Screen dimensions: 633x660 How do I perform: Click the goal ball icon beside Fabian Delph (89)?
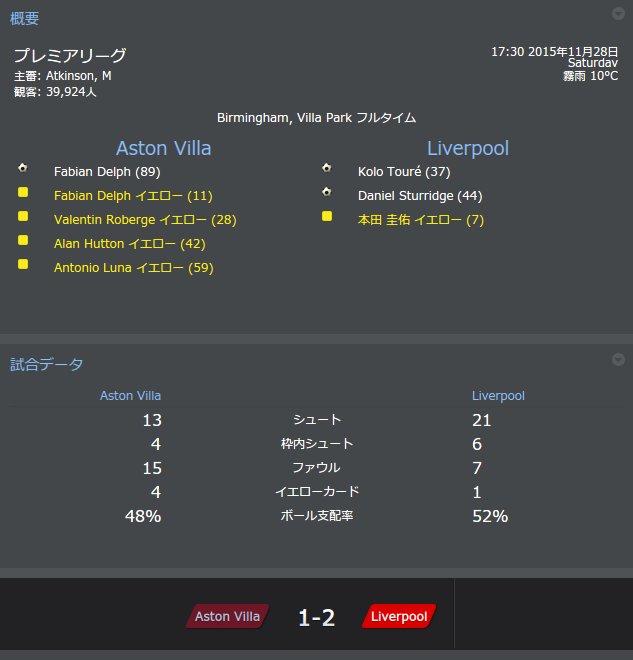(x=23, y=168)
